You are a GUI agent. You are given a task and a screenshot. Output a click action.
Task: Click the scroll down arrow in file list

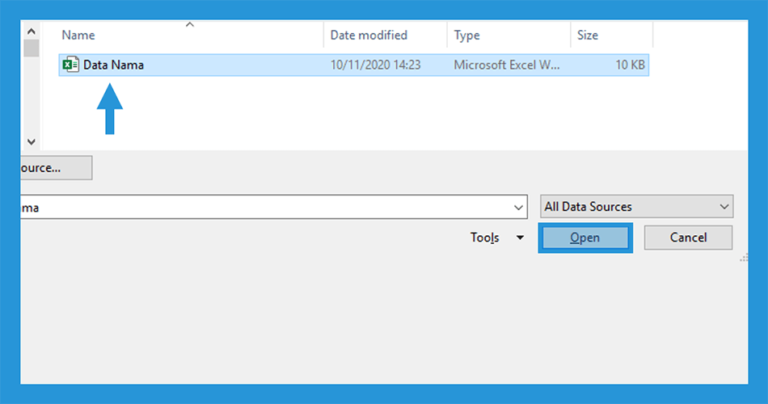click(x=31, y=142)
